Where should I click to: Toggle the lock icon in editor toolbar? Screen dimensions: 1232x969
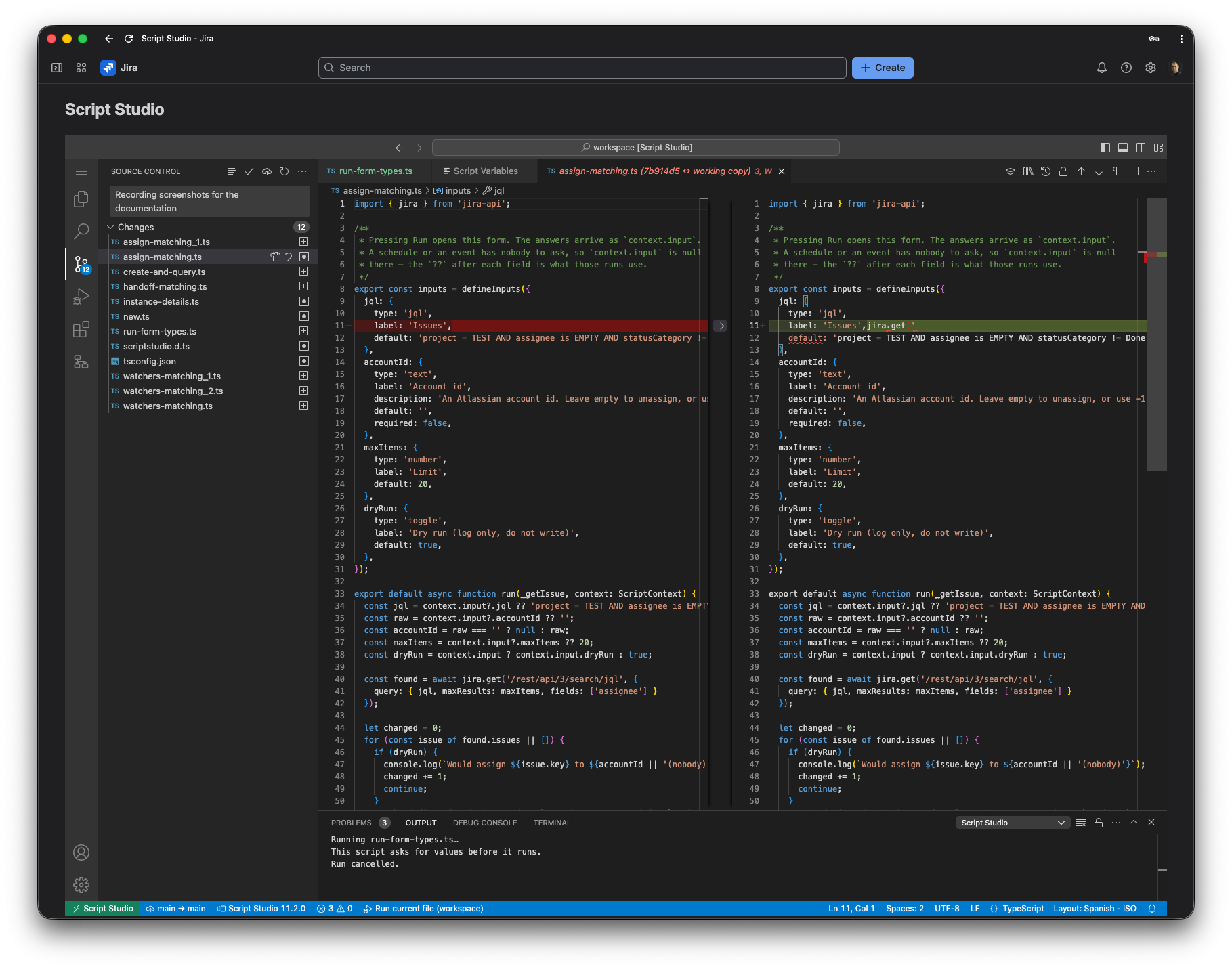pos(1063,171)
